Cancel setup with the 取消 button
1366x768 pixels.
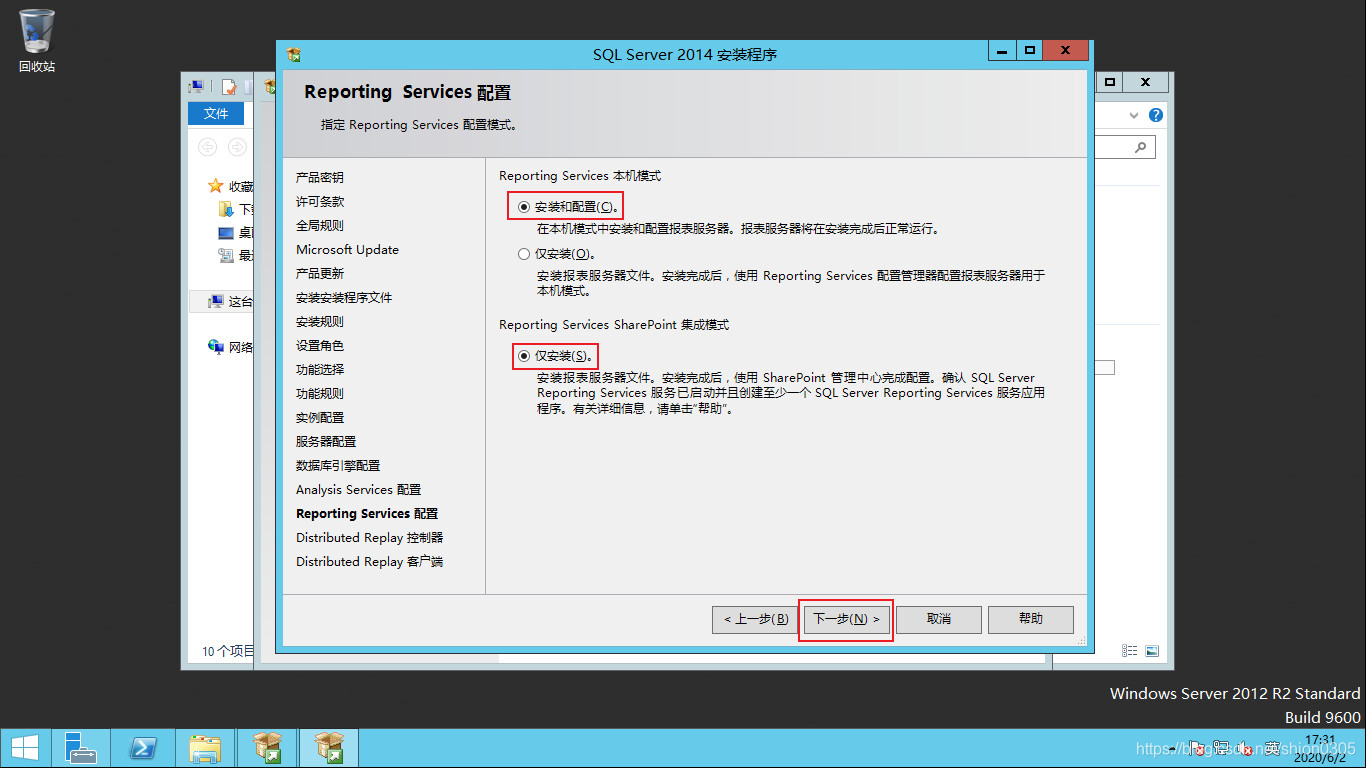pos(938,619)
